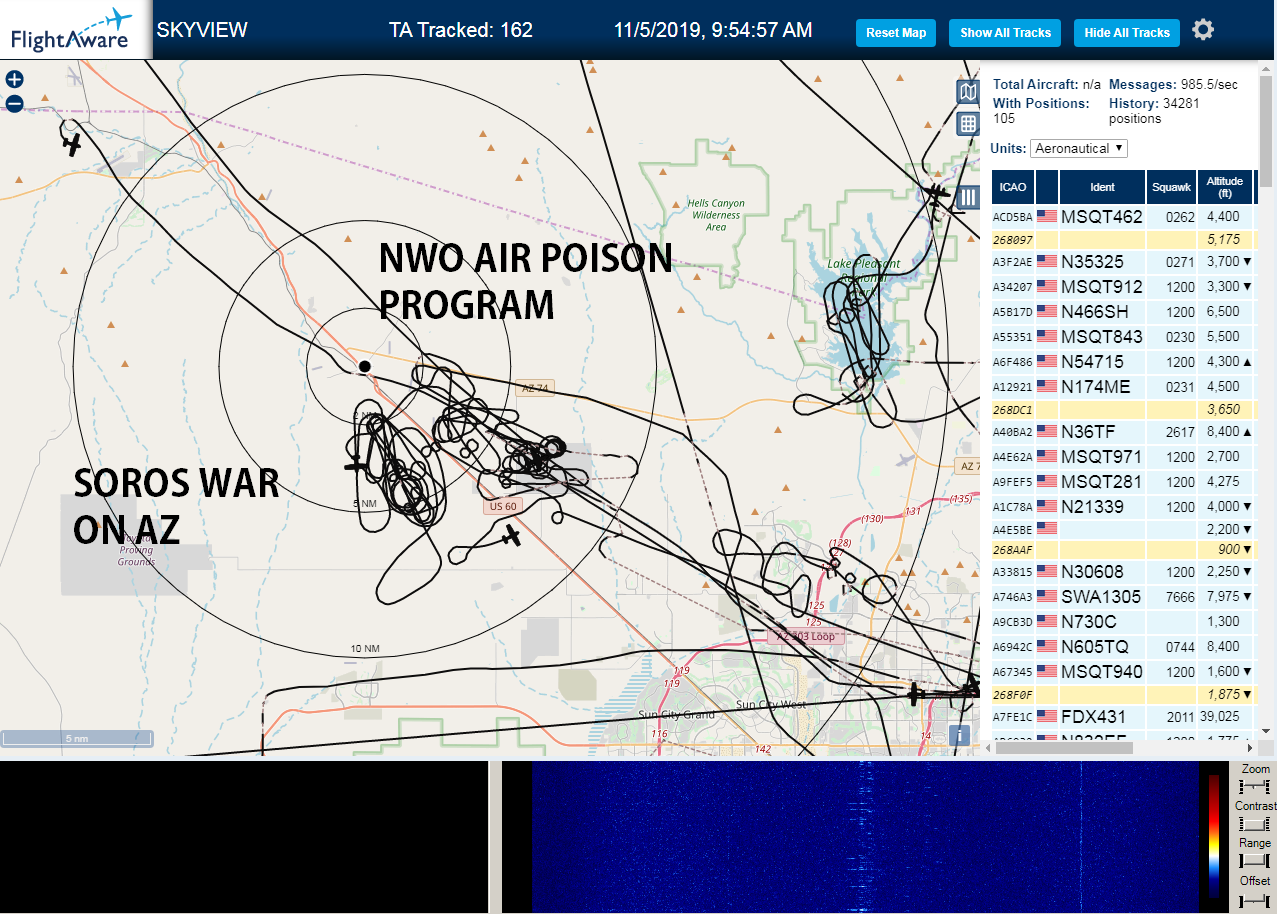The width and height of the screenshot is (1277, 915).
Task: Select the row with ICAO 268097
Action: (x=1124, y=240)
